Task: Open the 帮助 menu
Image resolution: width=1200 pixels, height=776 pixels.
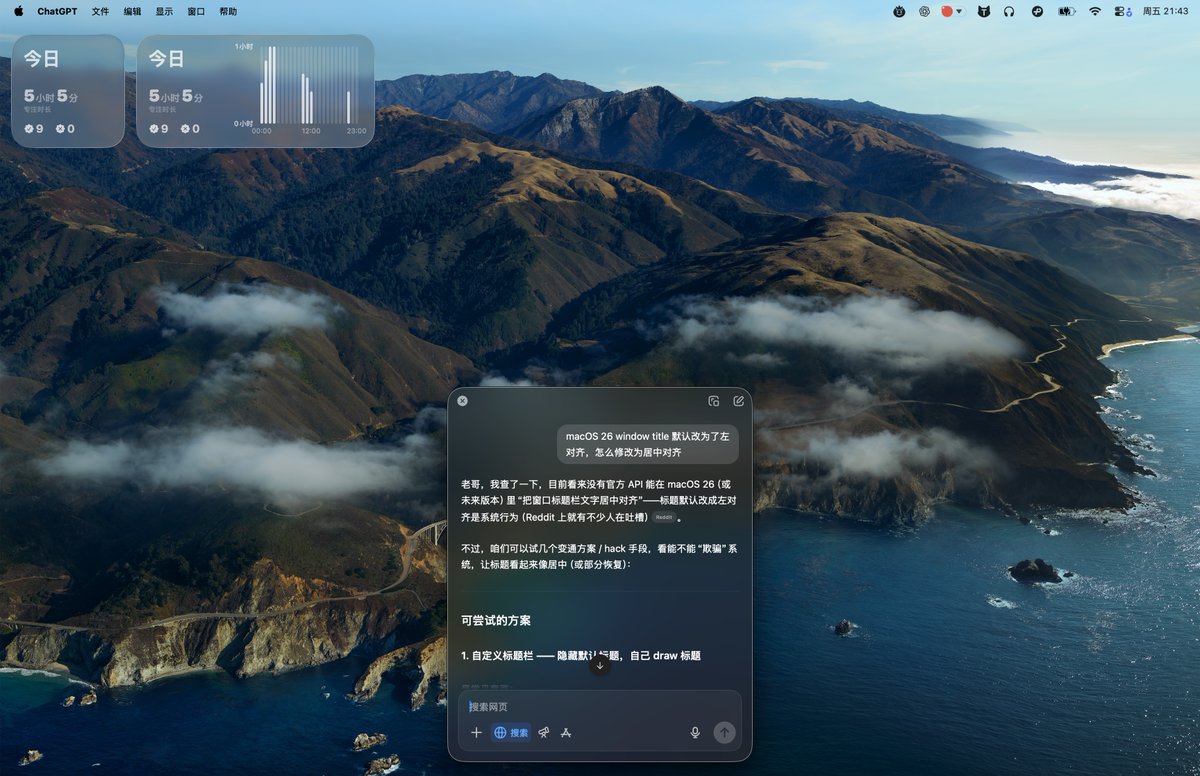Action: pos(227,12)
